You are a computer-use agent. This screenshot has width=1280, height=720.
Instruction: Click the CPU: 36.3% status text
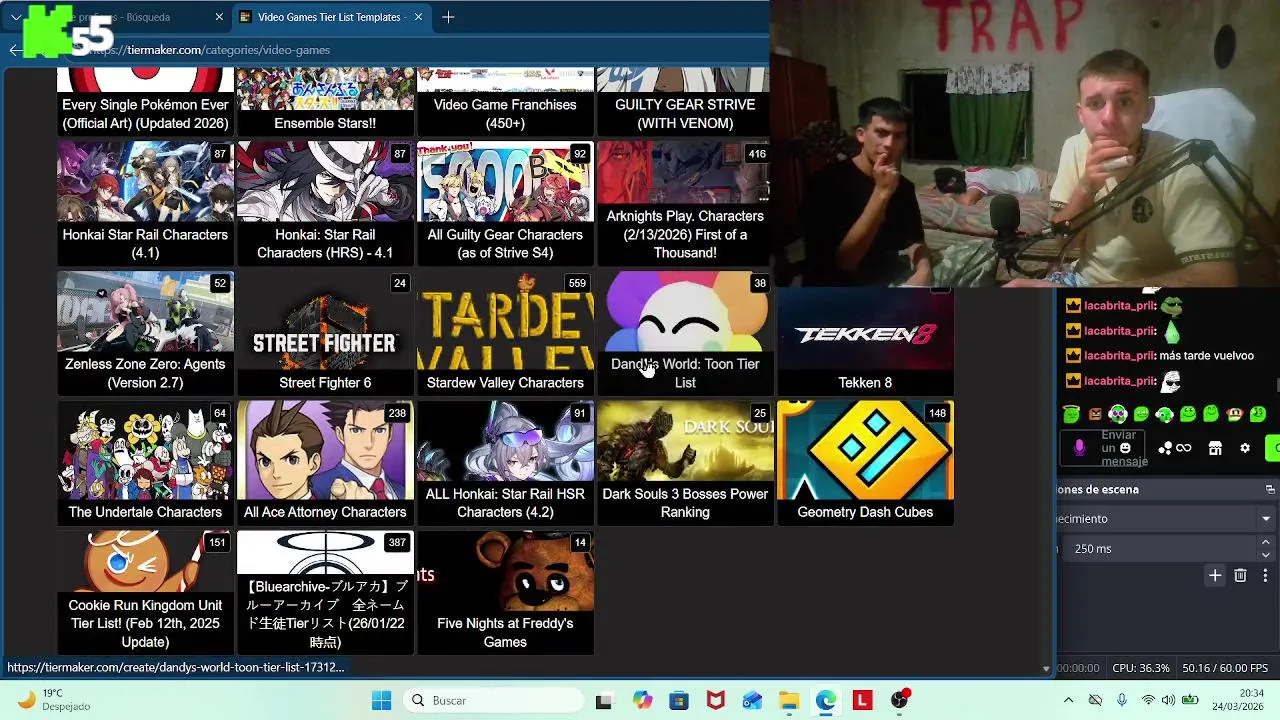1141,668
